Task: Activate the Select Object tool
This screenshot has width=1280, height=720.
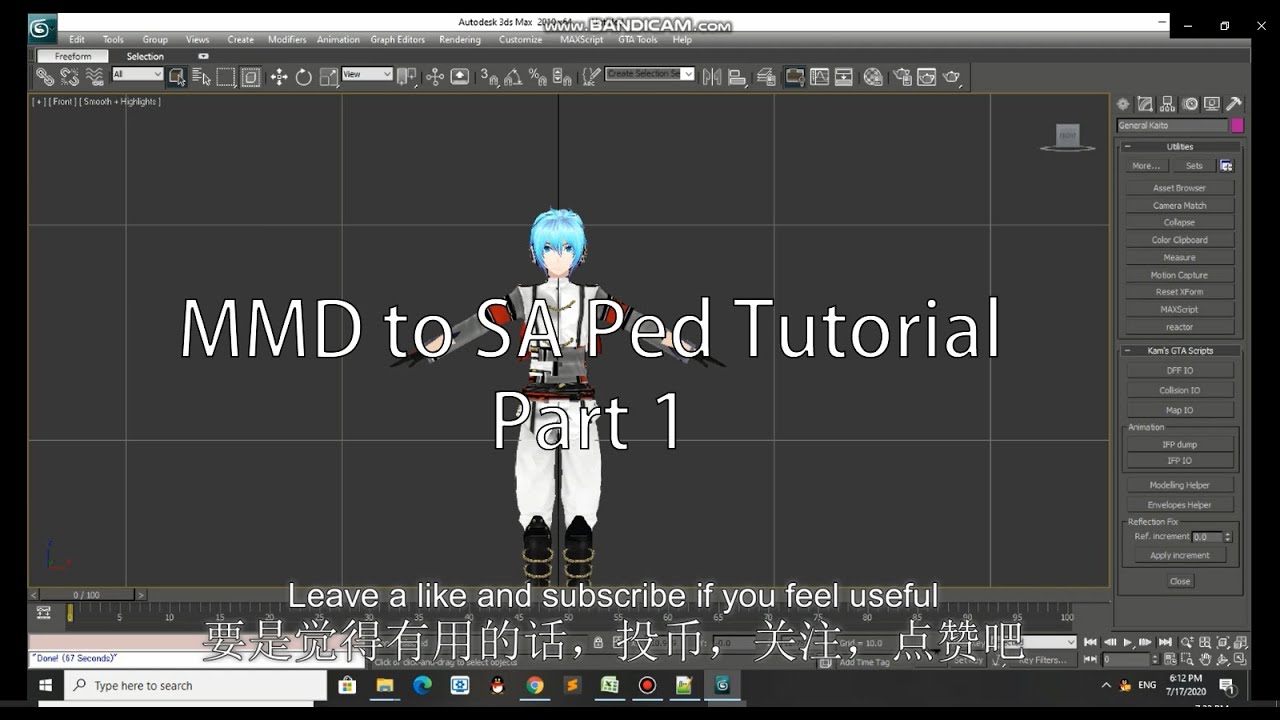Action: coord(177,76)
